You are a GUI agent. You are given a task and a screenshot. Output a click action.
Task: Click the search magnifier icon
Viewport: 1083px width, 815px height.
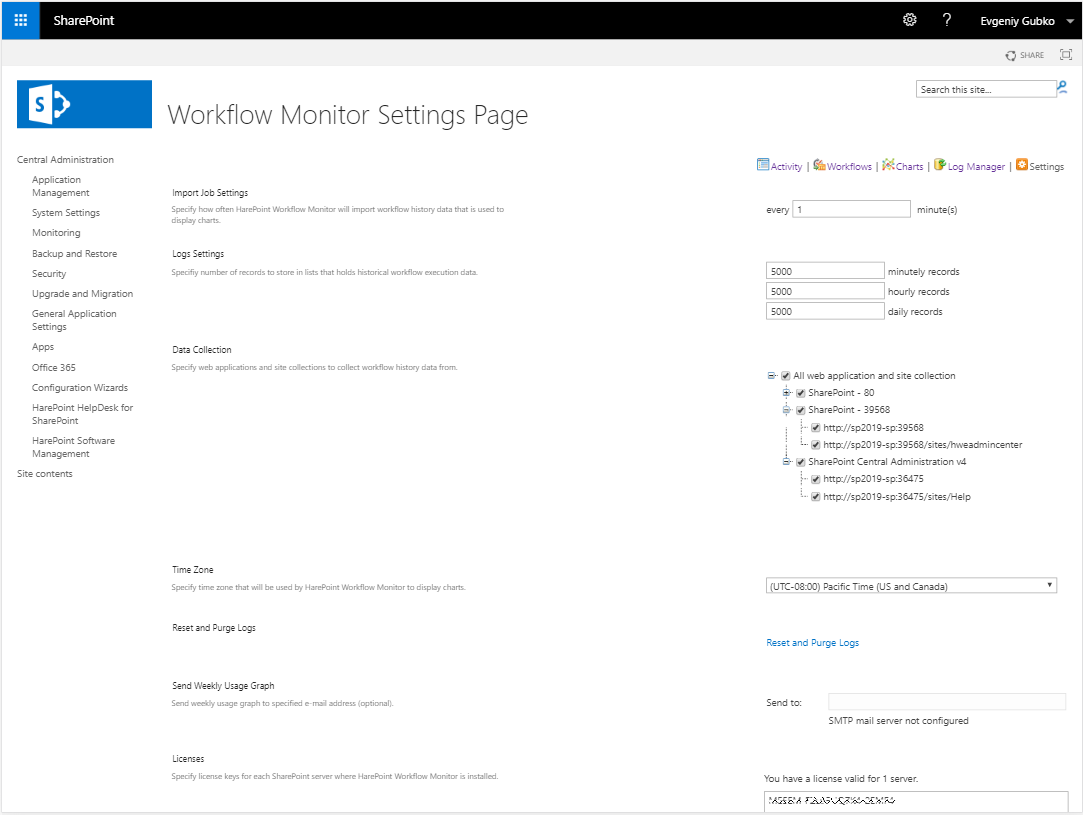pyautogui.click(x=1062, y=88)
